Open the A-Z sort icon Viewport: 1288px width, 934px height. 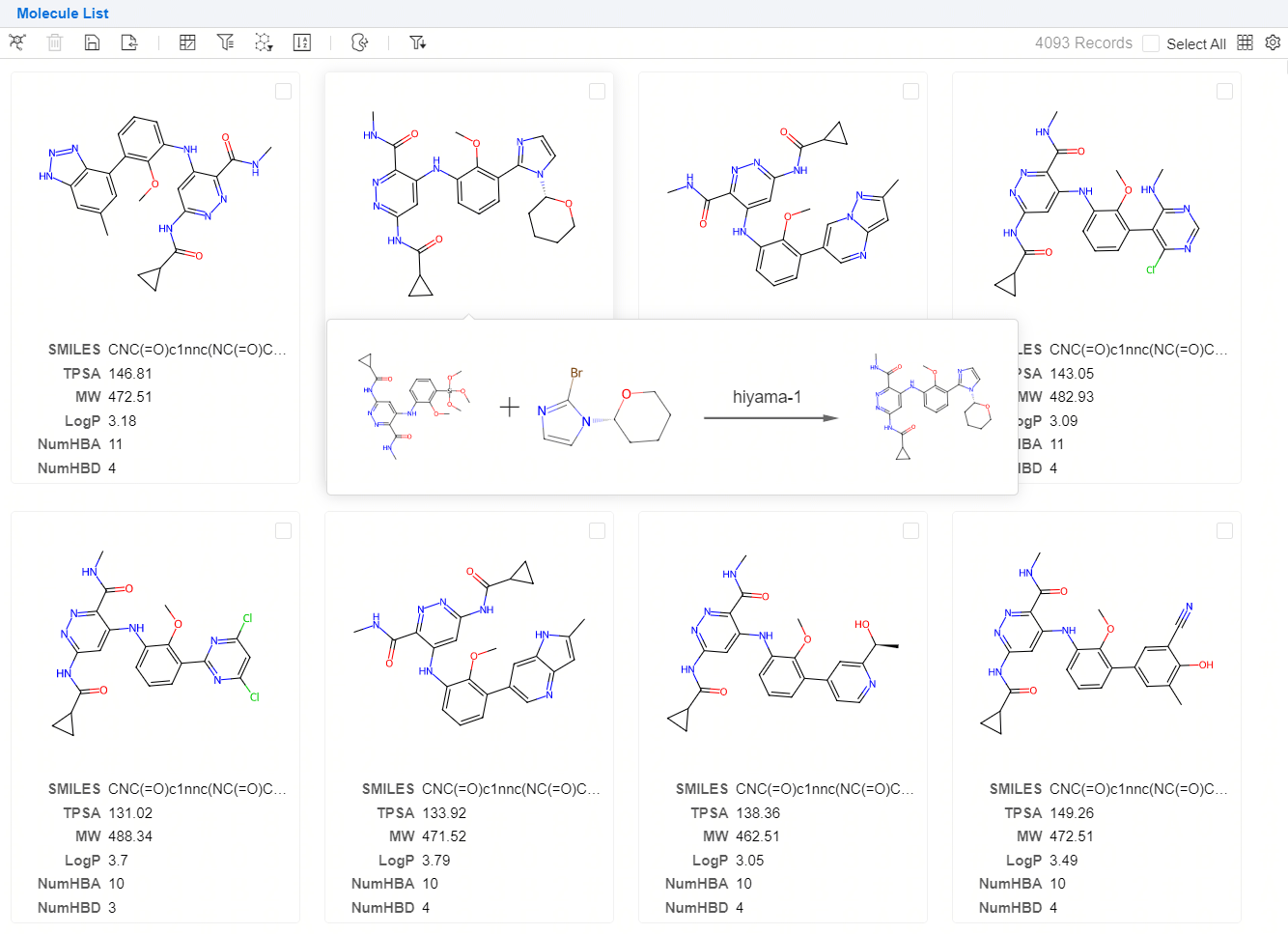click(x=302, y=42)
